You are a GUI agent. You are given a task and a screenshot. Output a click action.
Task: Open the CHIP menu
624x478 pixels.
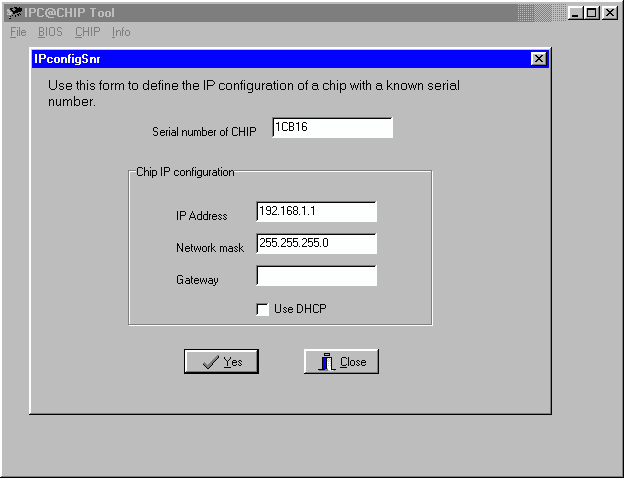click(x=88, y=32)
